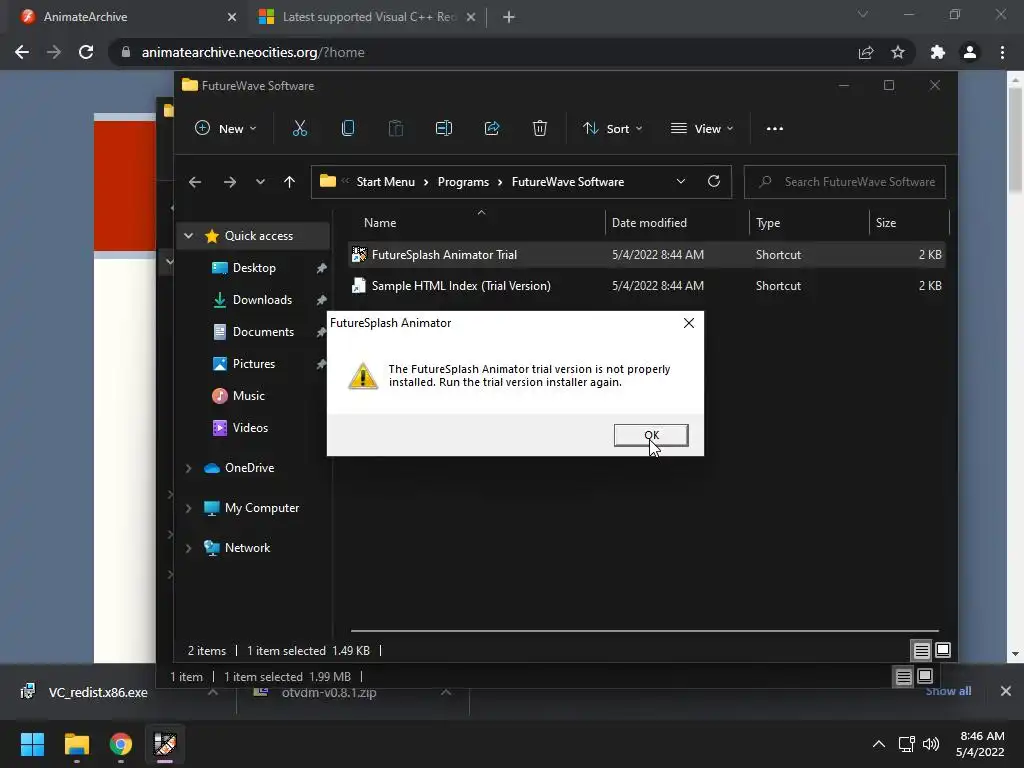Open Chrome profile icon
Image resolution: width=1024 pixels, height=768 pixels.
click(970, 52)
